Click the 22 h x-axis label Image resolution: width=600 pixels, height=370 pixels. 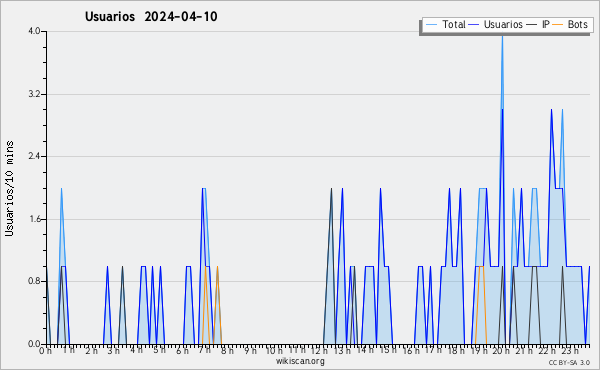547,350
